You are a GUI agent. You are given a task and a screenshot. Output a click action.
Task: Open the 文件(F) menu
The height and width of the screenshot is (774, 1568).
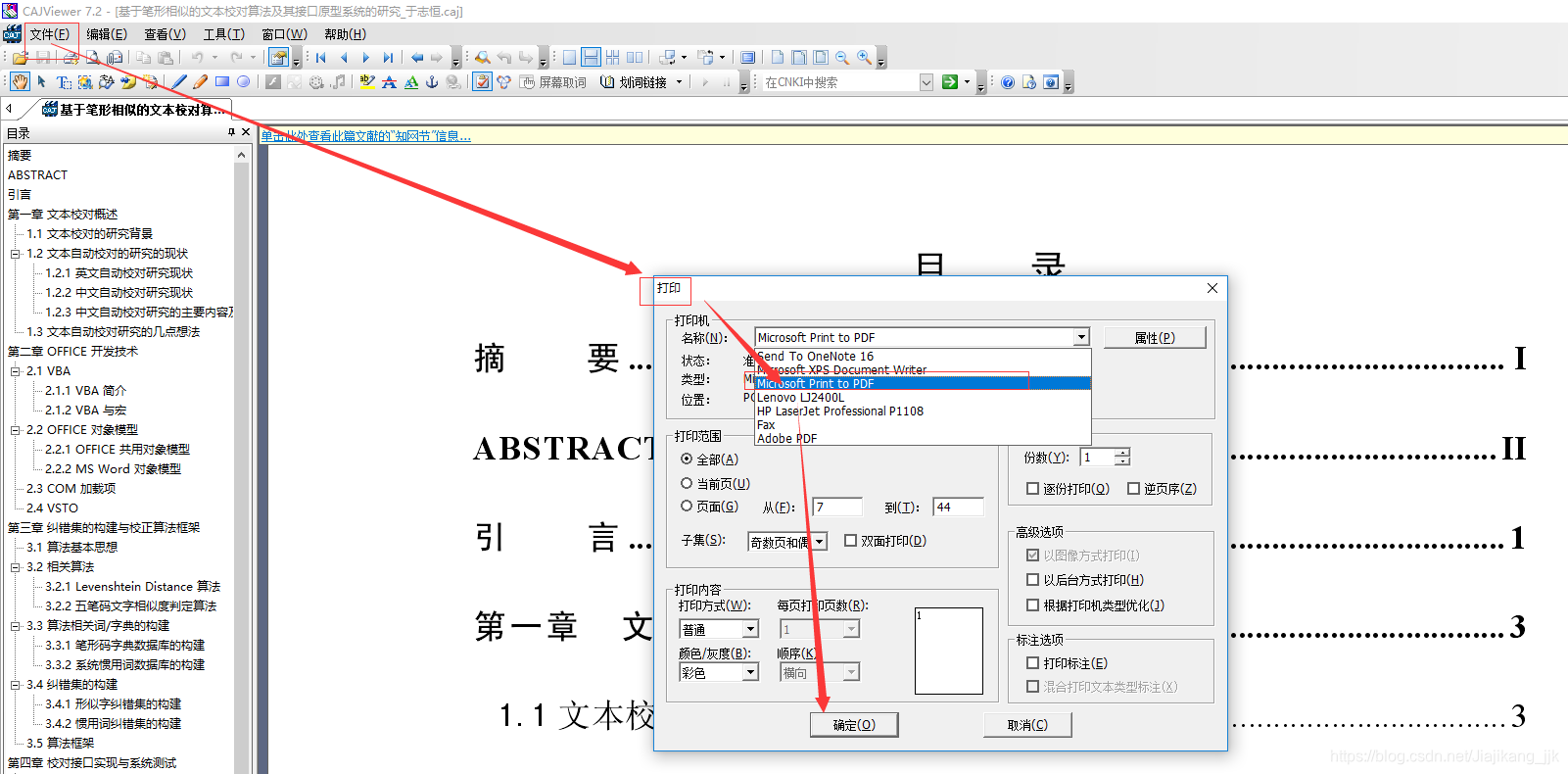pyautogui.click(x=50, y=34)
